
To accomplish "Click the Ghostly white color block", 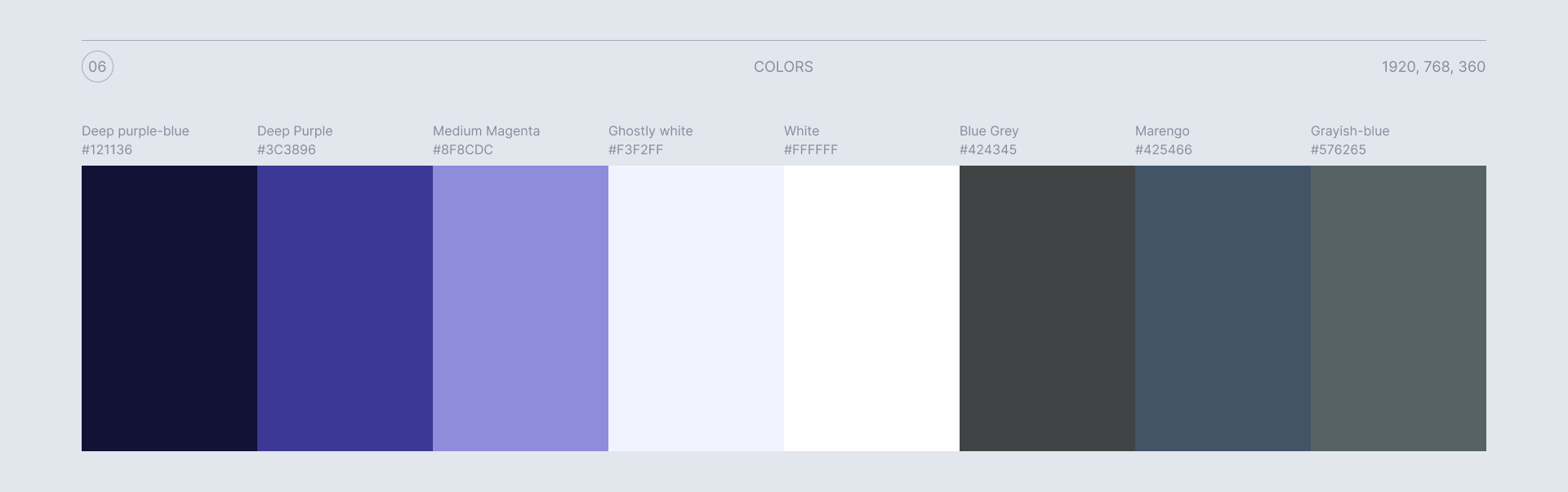I will 696,308.
